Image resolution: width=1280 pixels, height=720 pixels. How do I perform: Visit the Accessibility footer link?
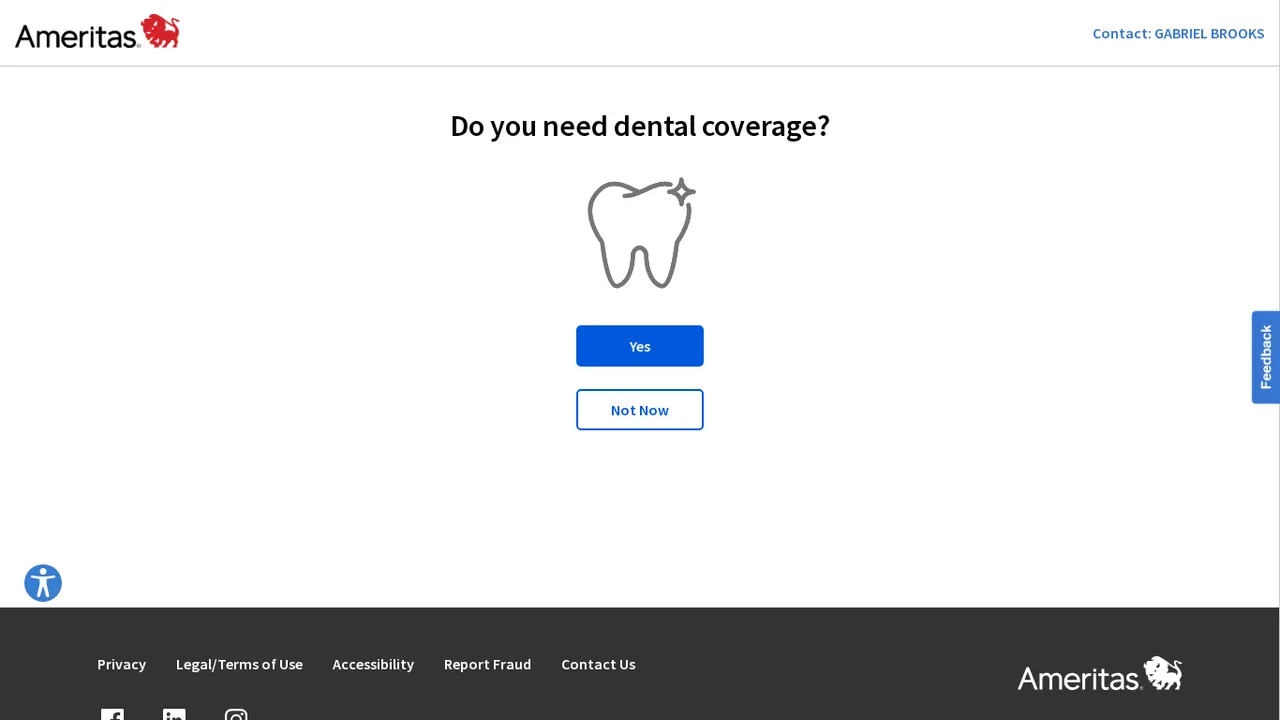pos(373,664)
